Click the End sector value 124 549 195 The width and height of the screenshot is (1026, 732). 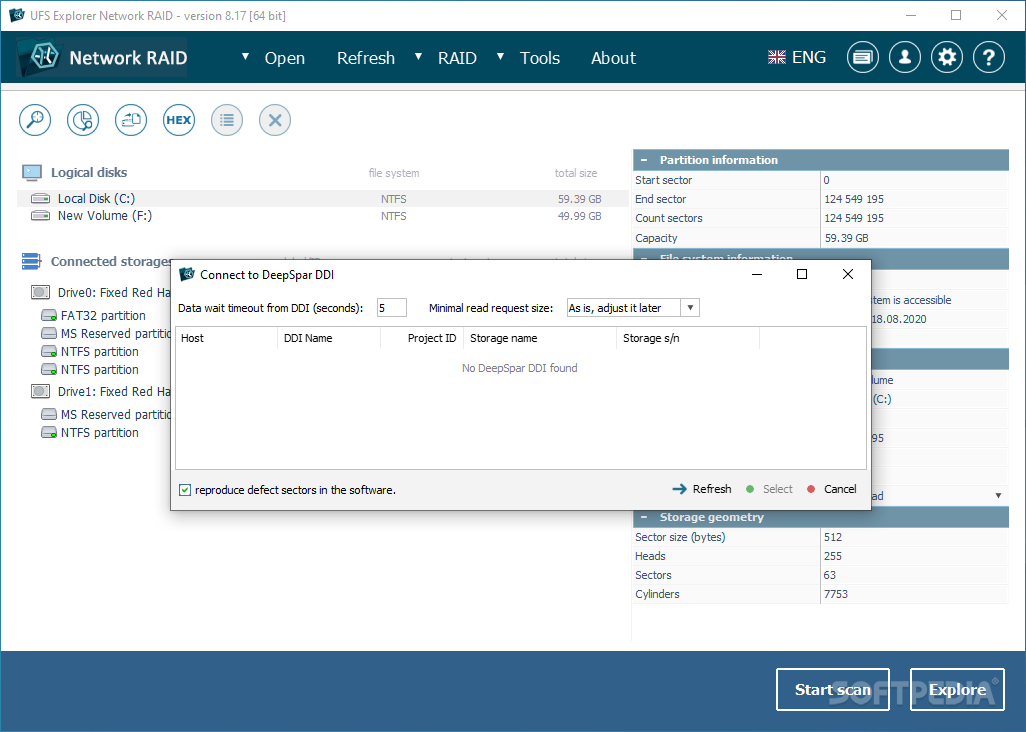[854, 199]
